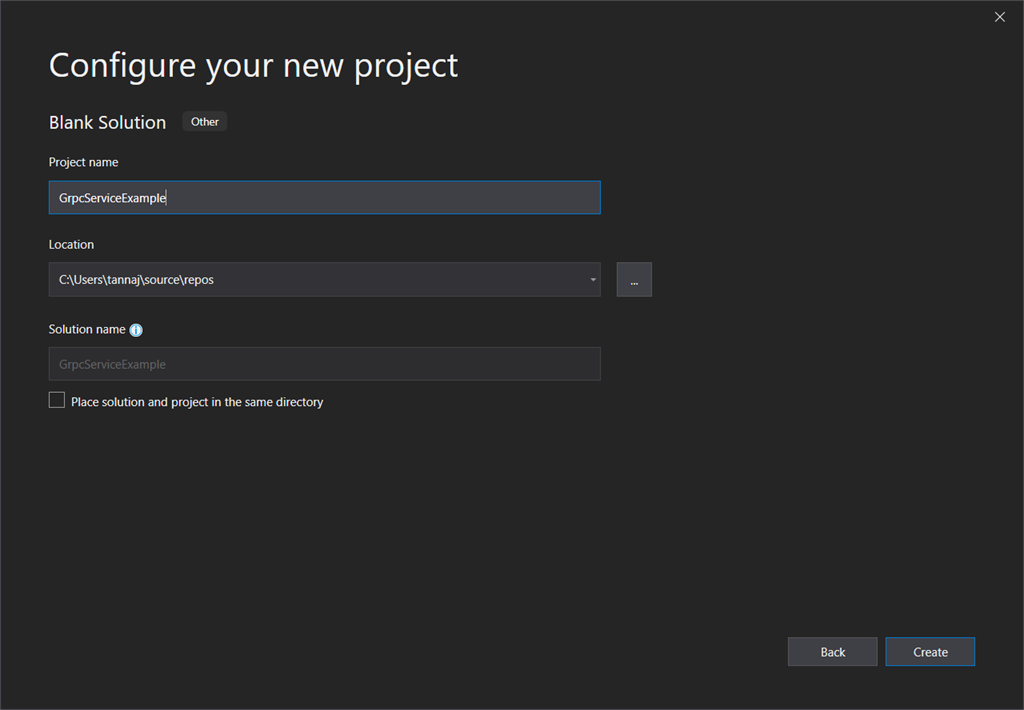The height and width of the screenshot is (710, 1024).
Task: Click the 'Solution name' field label
Action: tap(87, 329)
